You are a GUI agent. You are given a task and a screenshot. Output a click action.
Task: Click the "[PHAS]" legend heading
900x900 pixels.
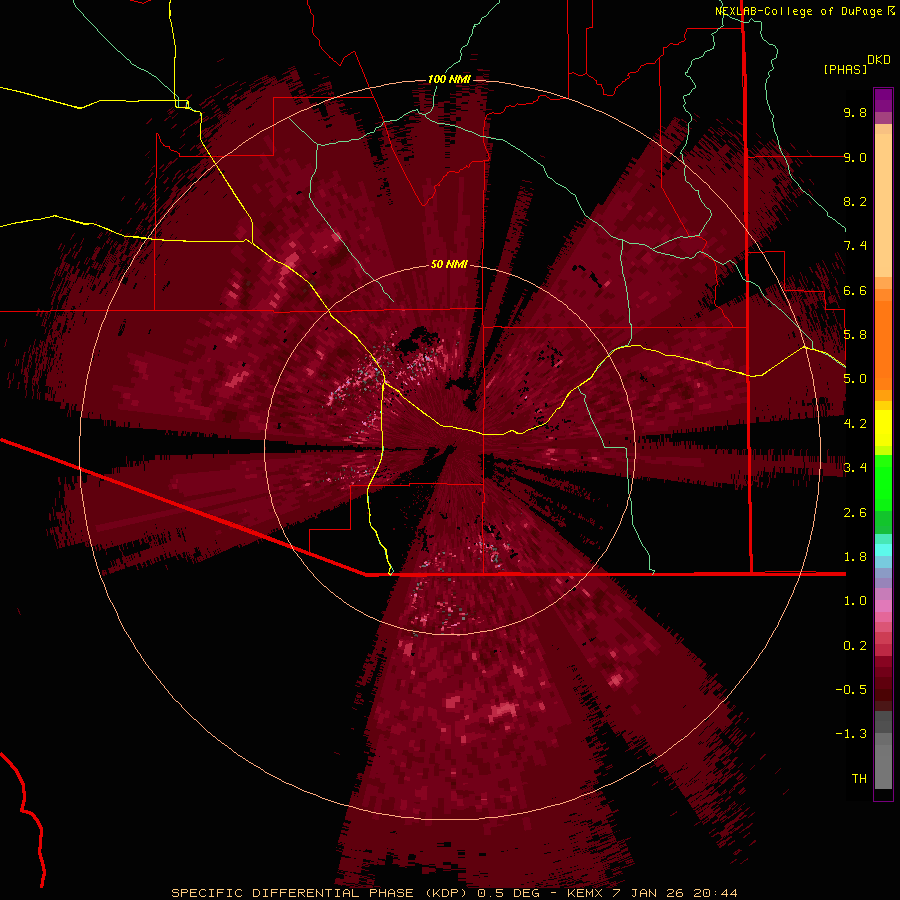point(845,69)
